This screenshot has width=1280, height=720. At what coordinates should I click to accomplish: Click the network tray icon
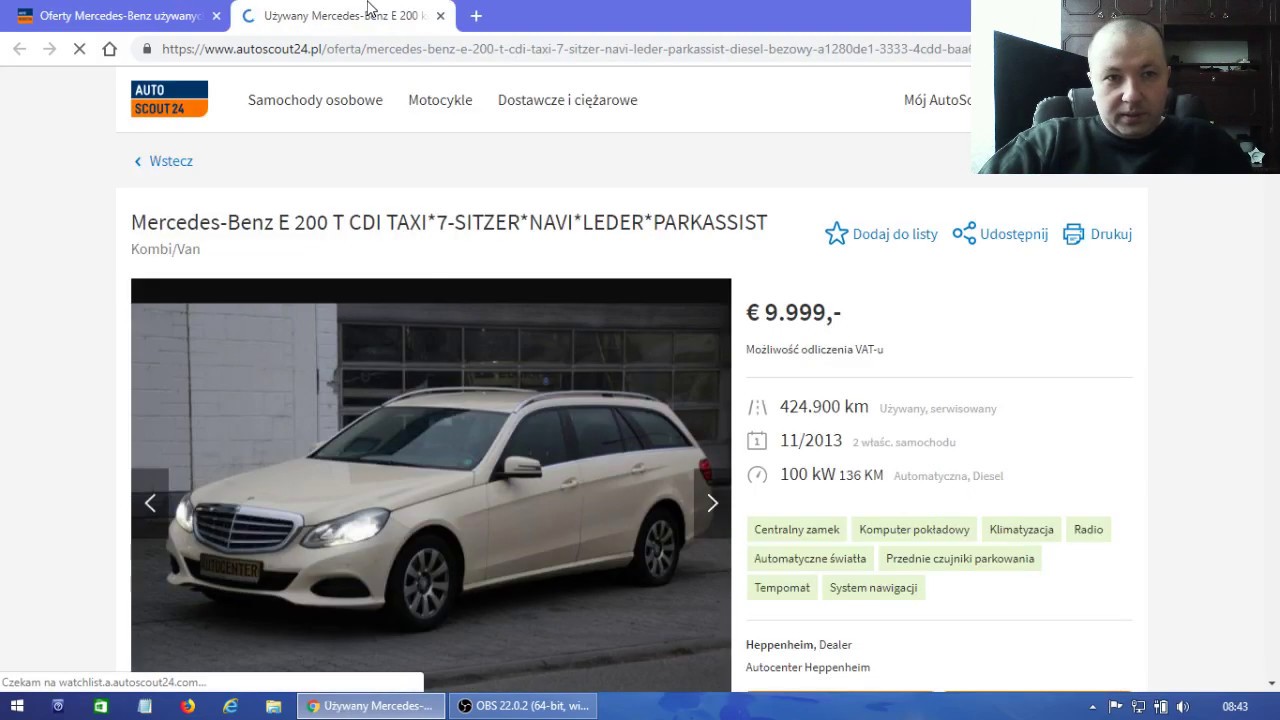1139,707
